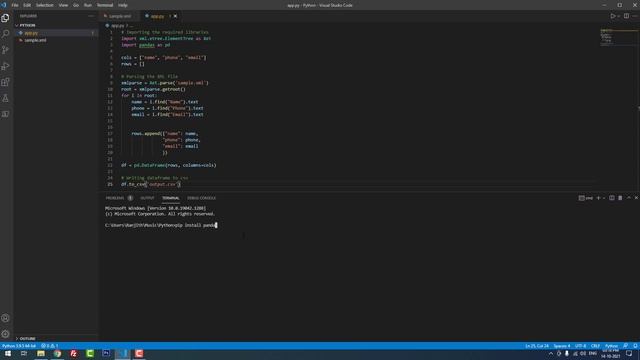Image resolution: width=640 pixels, height=360 pixels.
Task: Open the Terminal menu
Action: pyautogui.click(x=105, y=5)
